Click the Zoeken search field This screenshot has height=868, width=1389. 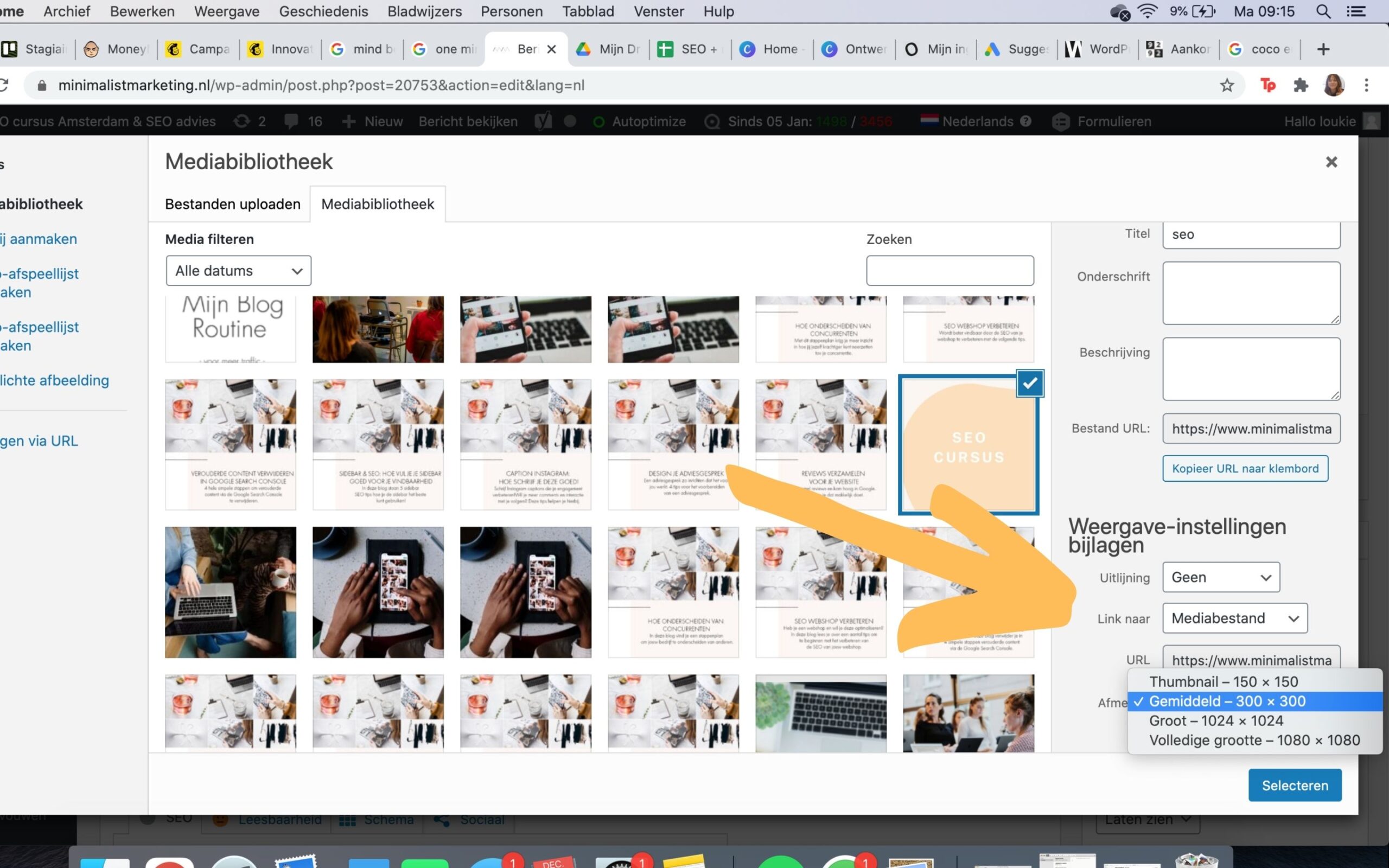(x=950, y=271)
